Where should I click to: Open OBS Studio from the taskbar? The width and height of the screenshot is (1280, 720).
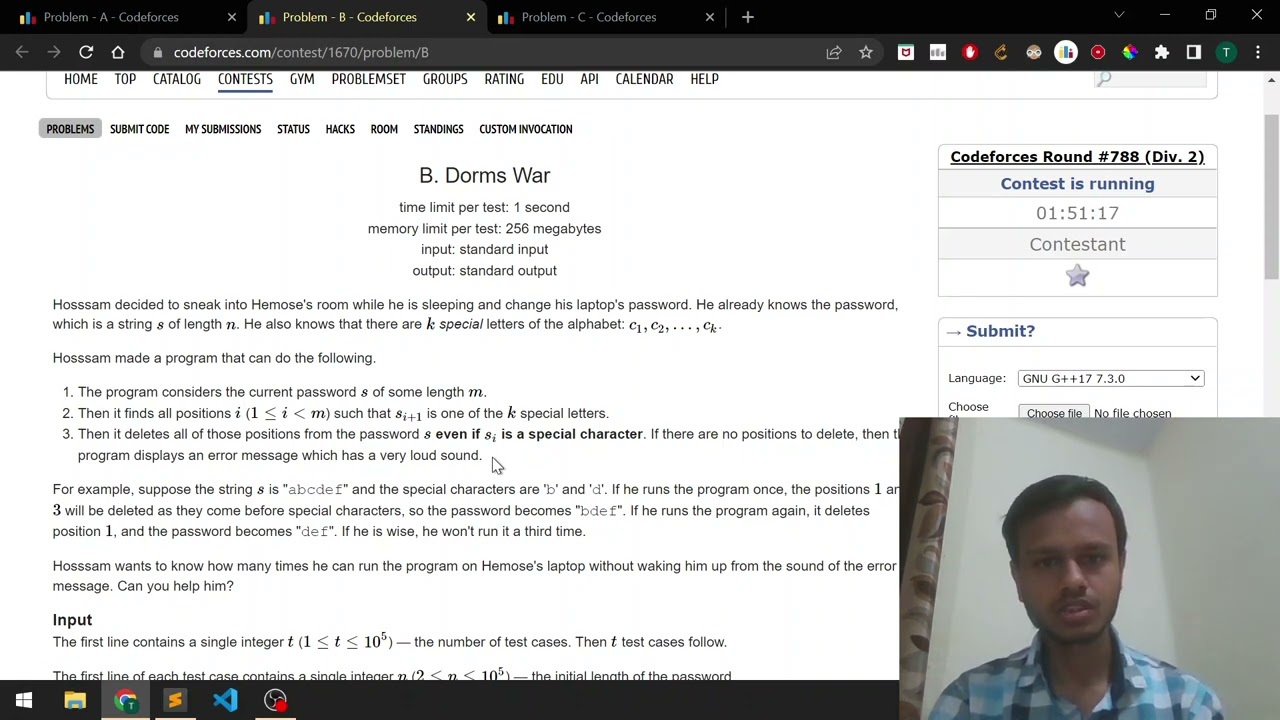pyautogui.click(x=275, y=700)
